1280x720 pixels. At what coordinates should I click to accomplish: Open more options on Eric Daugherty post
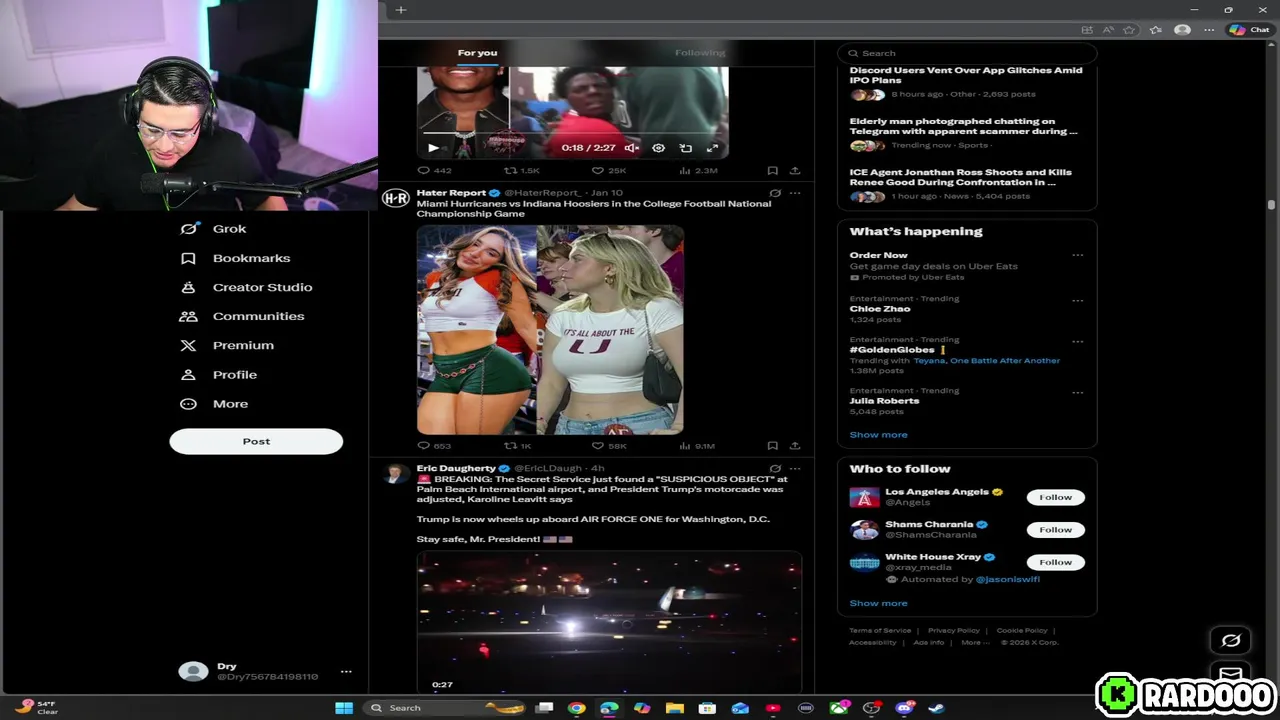(795, 468)
